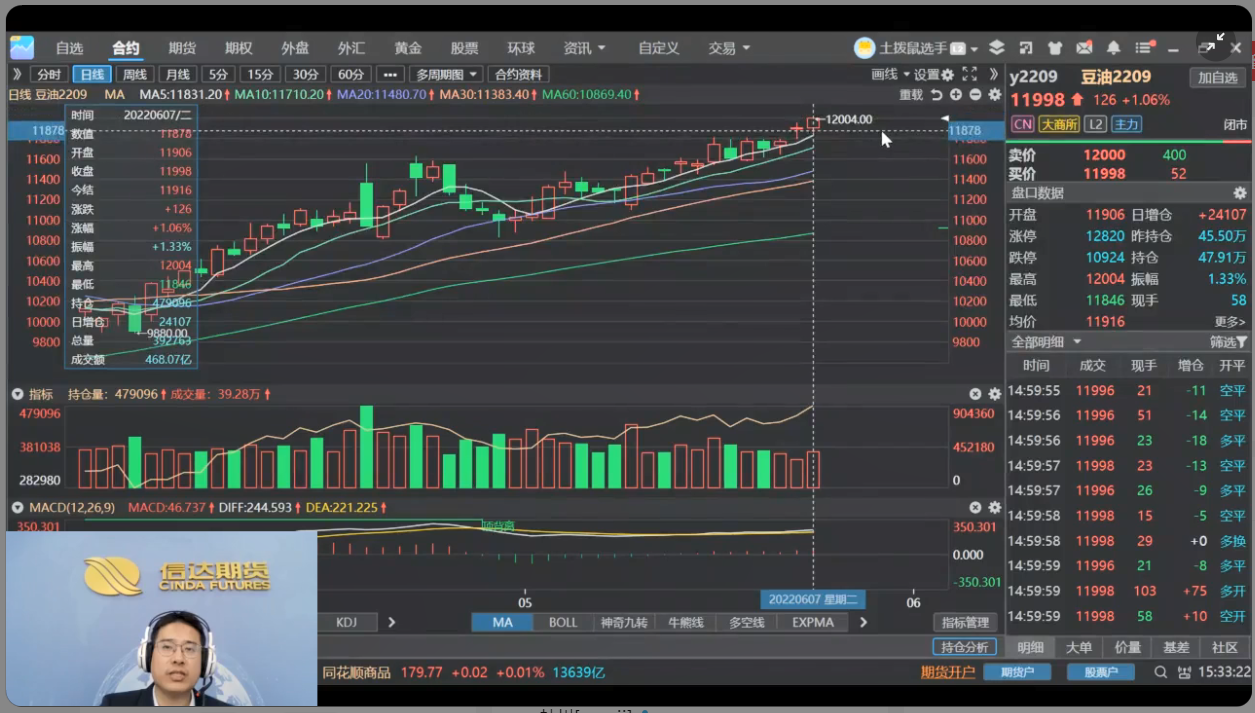The width and height of the screenshot is (1255, 713).
Task: Toggle the 持仓分析 button
Action: [x=964, y=647]
